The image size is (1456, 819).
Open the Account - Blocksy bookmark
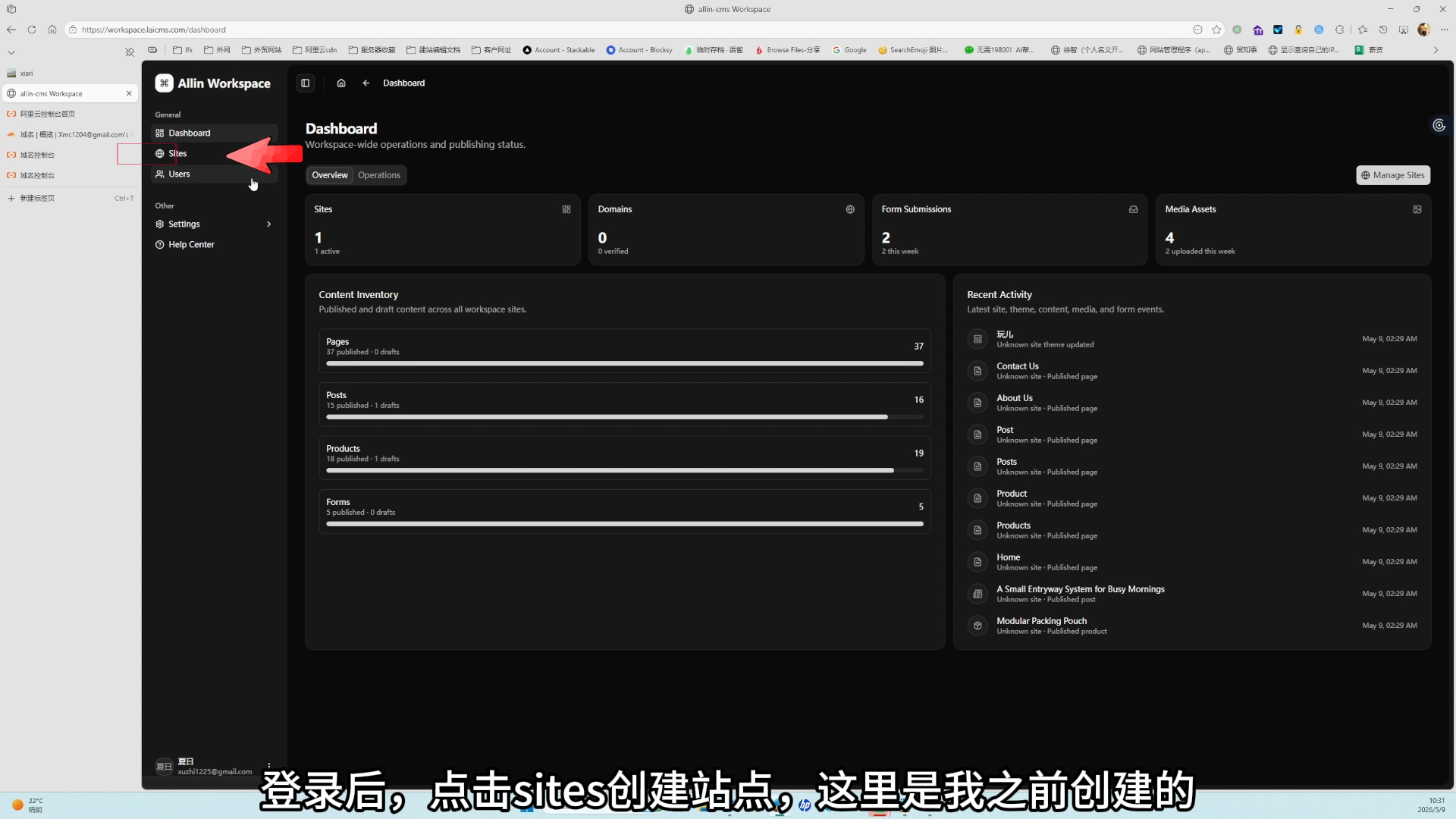[x=639, y=50]
